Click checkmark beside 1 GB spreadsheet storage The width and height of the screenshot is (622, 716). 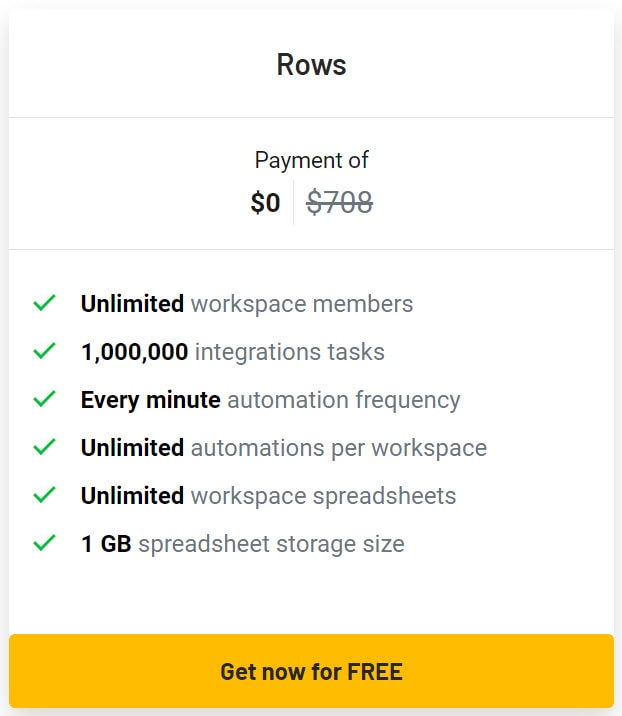coord(44,542)
